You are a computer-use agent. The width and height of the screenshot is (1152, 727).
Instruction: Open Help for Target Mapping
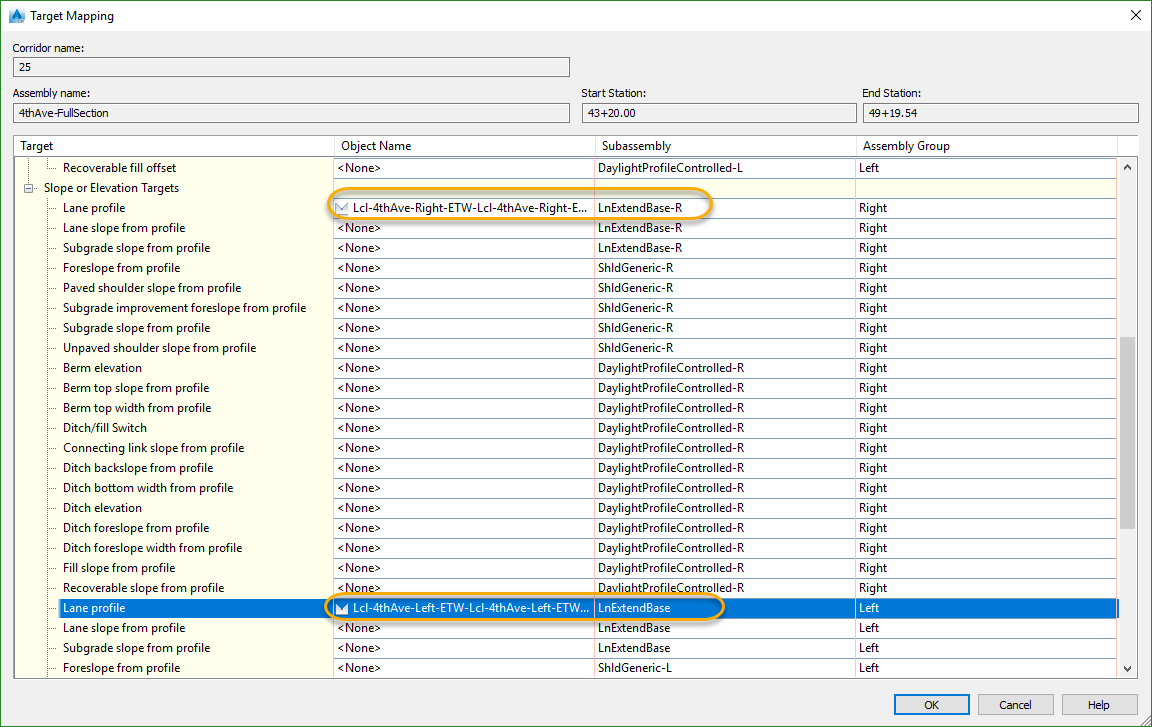1099,705
